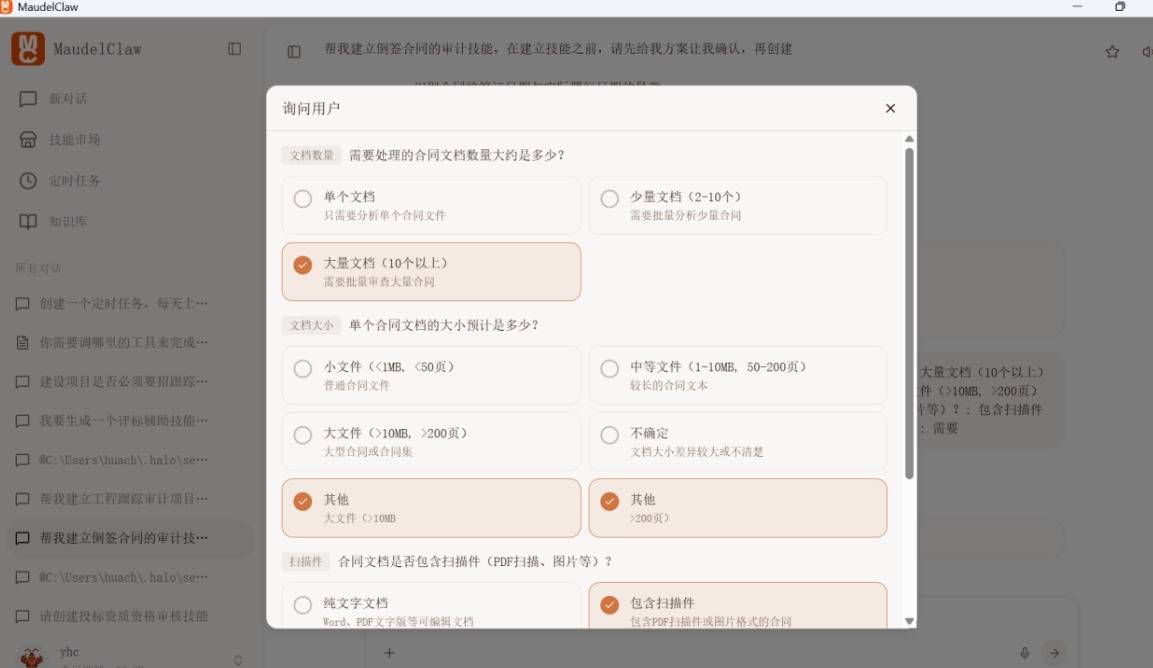Collapse the left sidebar panel

coord(234,49)
